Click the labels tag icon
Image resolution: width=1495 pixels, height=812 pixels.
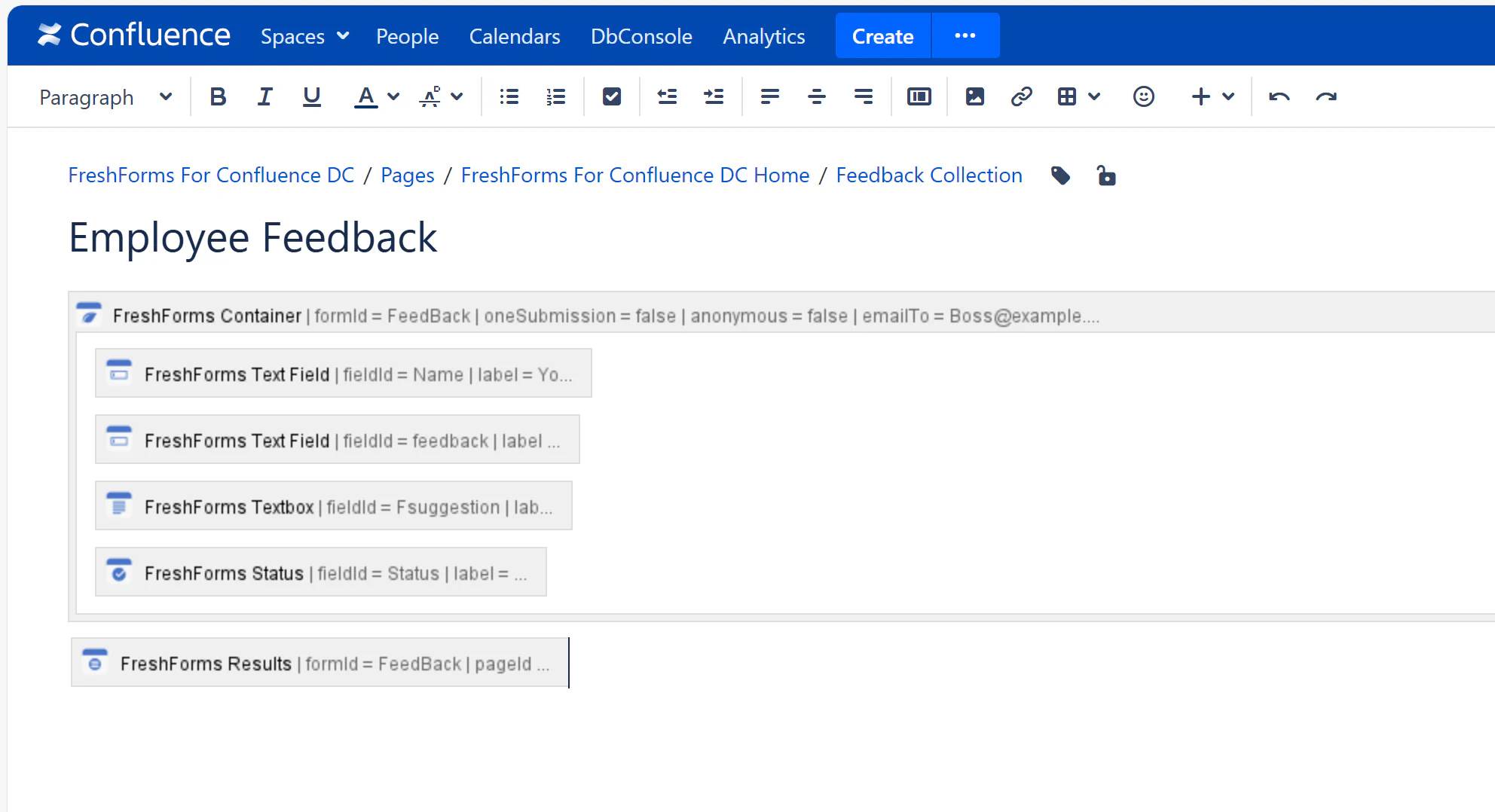coord(1060,176)
